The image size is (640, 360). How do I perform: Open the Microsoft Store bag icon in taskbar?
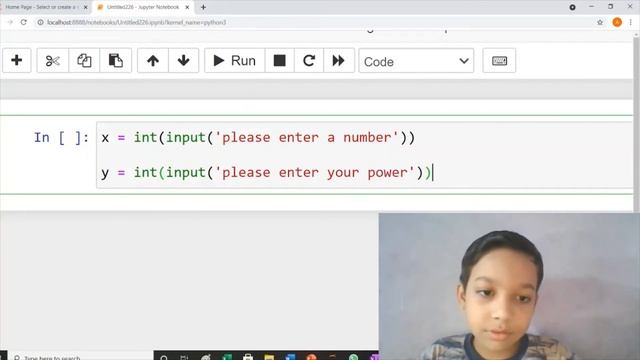tap(248, 358)
